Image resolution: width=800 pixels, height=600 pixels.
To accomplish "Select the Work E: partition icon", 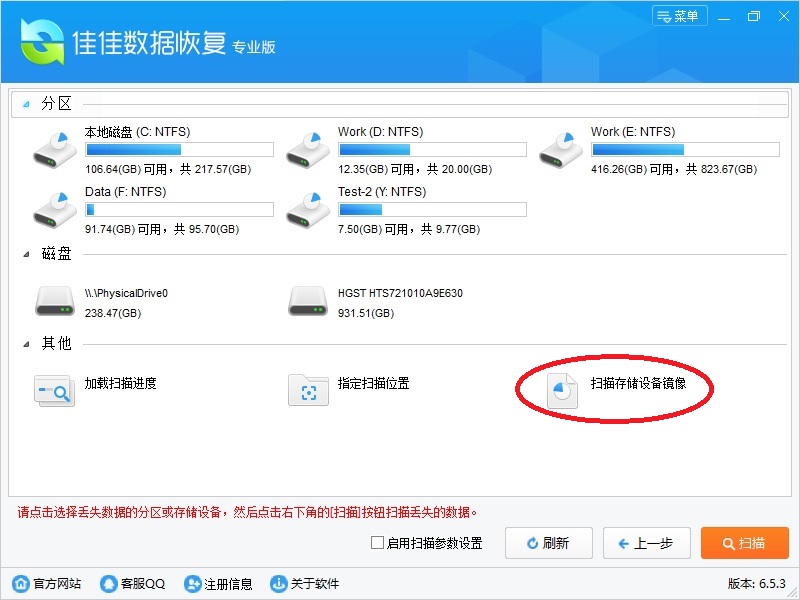I will [561, 148].
